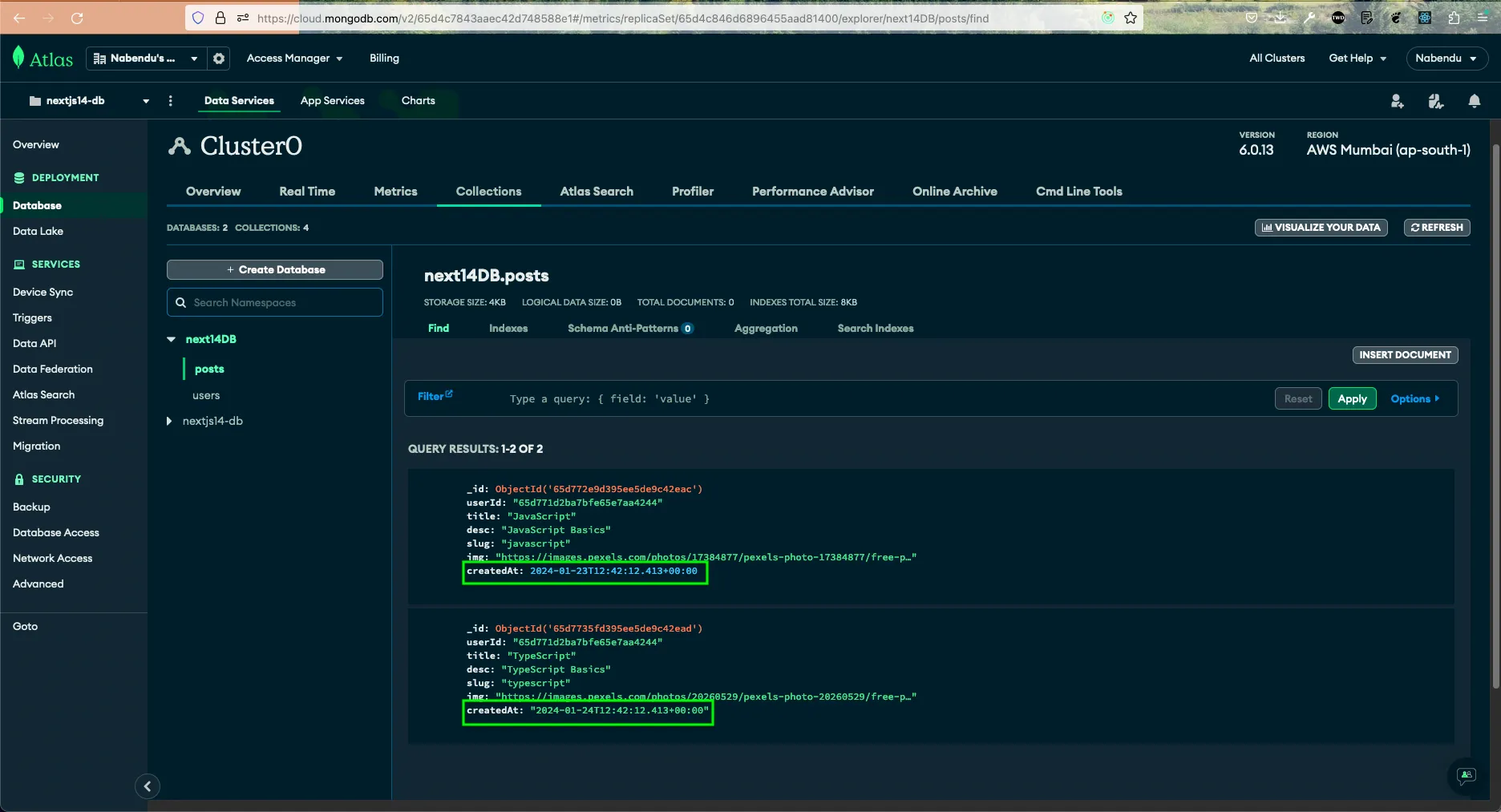Collapse sidebar with chevron button
The width and height of the screenshot is (1501, 812).
148,786
